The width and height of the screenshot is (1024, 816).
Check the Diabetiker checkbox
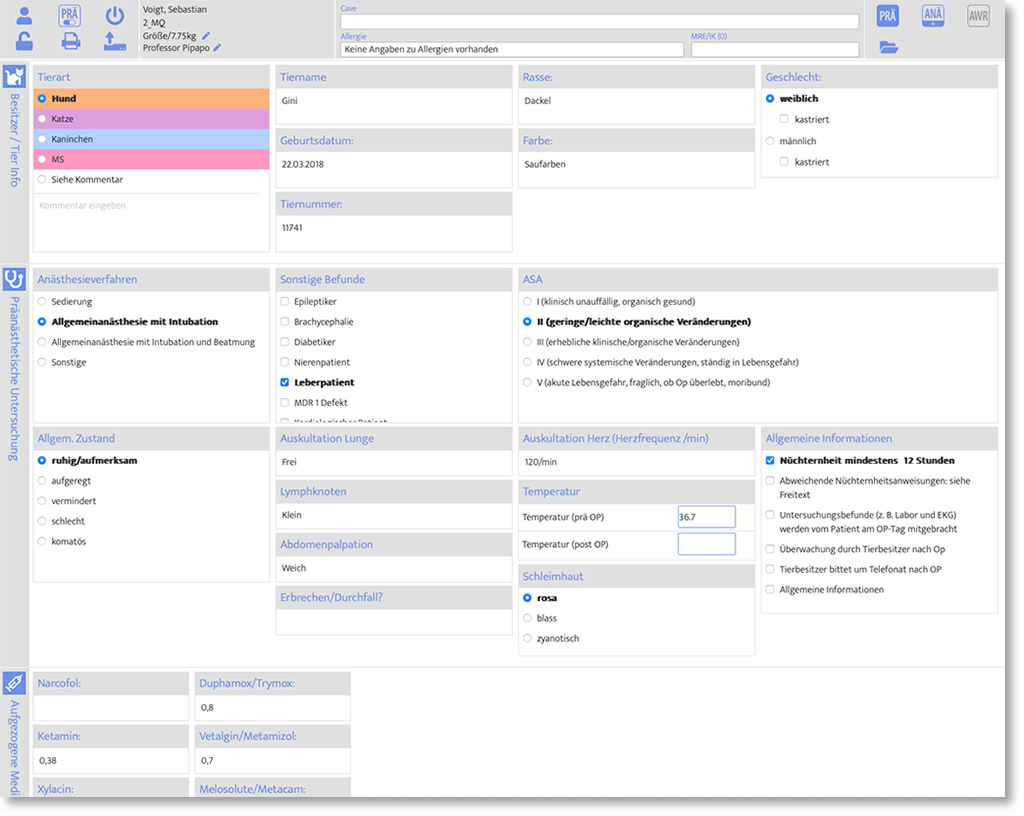pyautogui.click(x=285, y=342)
